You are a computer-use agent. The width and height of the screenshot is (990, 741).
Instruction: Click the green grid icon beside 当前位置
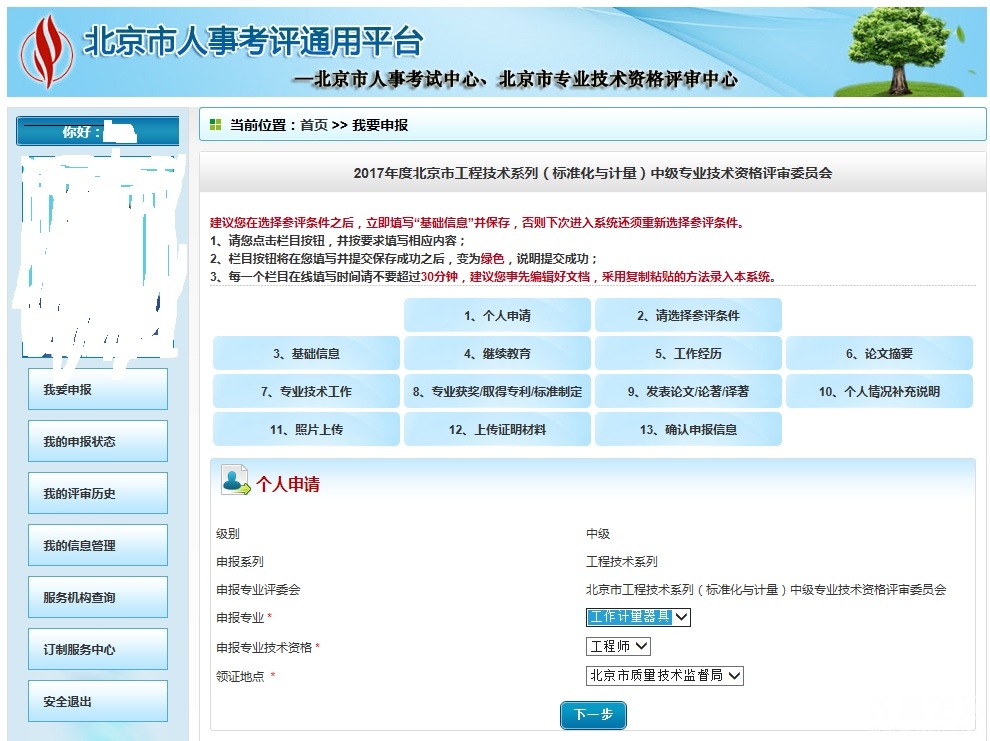point(216,125)
